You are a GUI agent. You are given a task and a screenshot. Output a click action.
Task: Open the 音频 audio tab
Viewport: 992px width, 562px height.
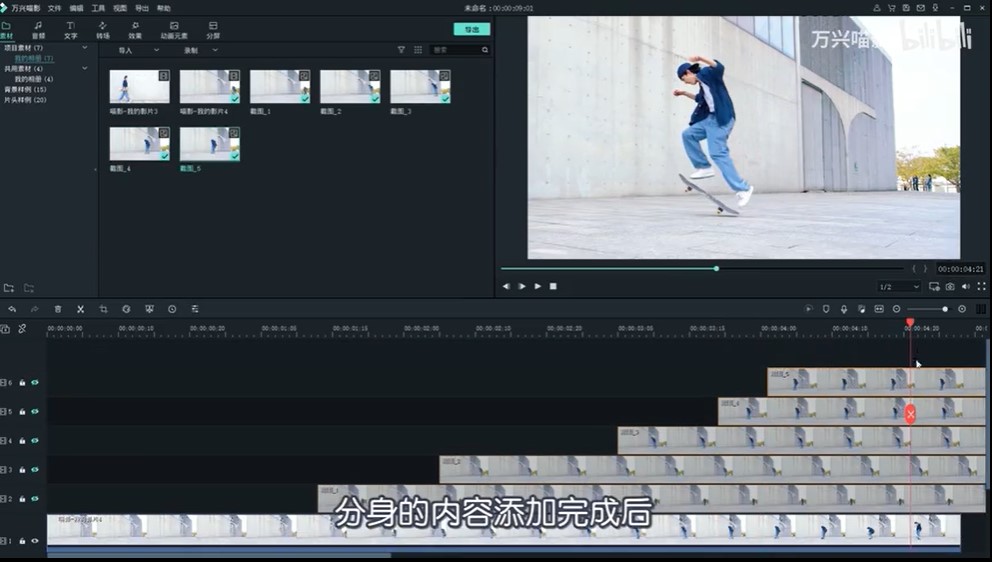(38, 30)
